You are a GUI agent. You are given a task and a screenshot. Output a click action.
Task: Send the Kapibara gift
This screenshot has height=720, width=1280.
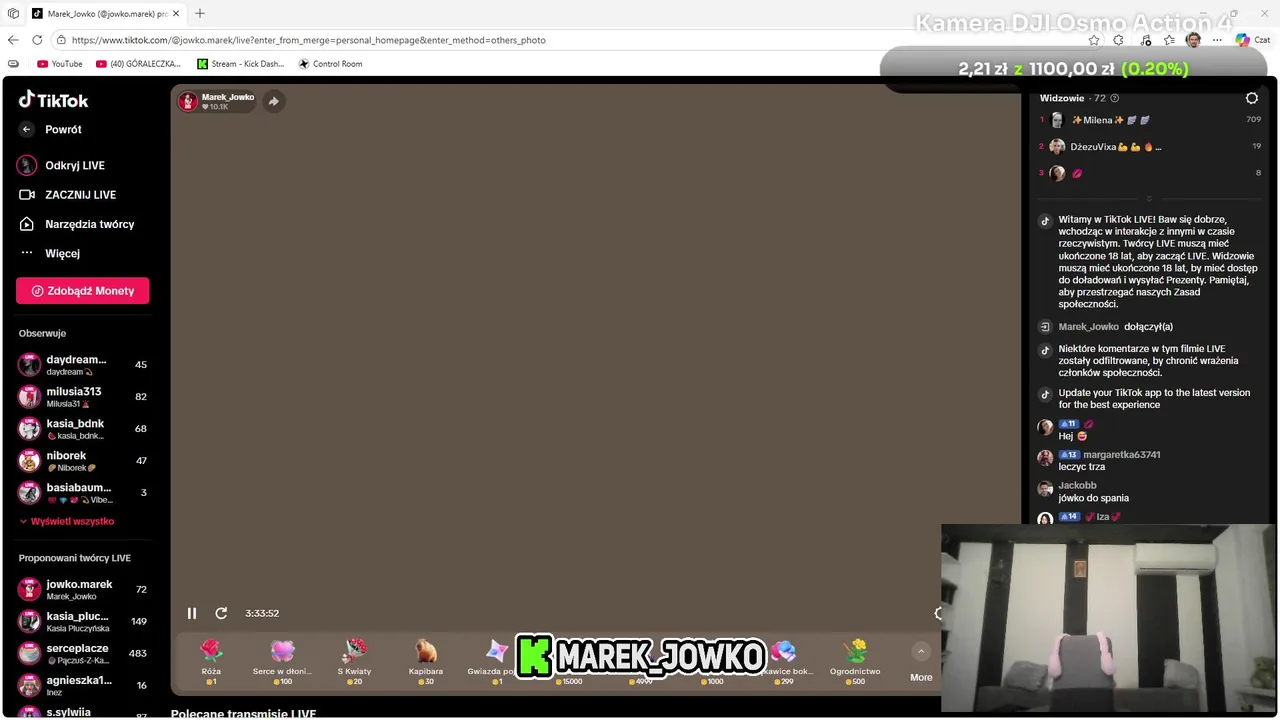click(426, 662)
